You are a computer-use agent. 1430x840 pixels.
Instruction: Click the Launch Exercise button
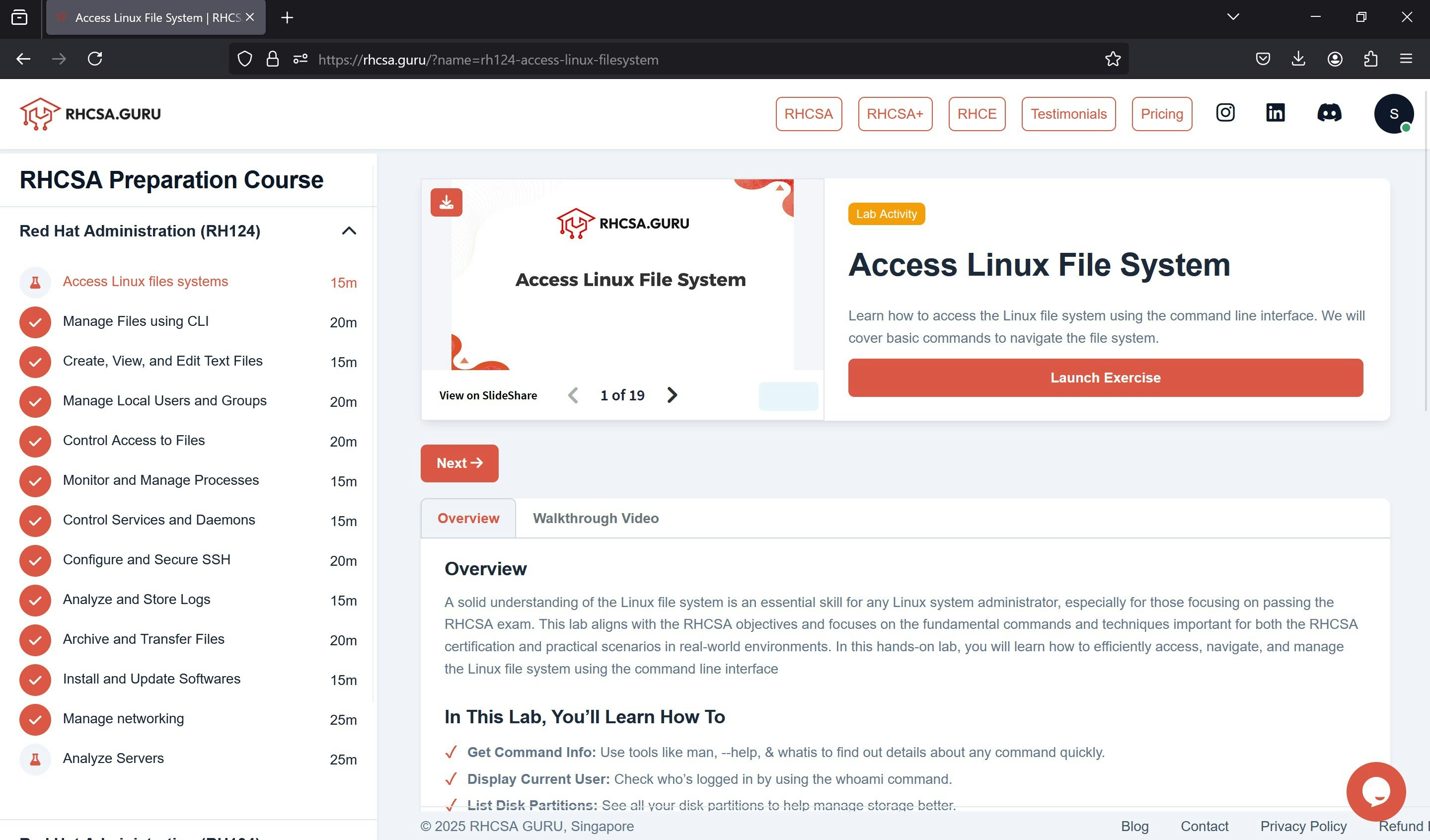pyautogui.click(x=1106, y=378)
